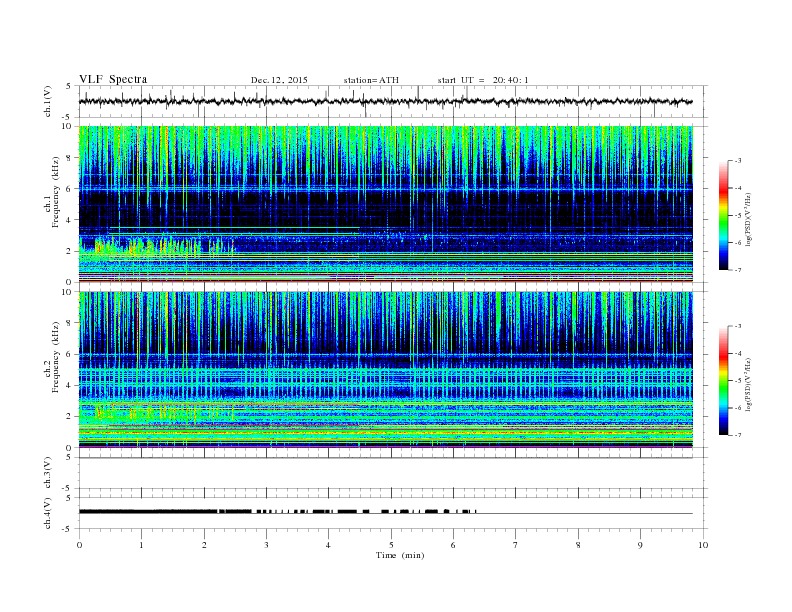Click the date 'Dec. 12, 2015'
The width and height of the screenshot is (792, 612).
tap(279, 80)
